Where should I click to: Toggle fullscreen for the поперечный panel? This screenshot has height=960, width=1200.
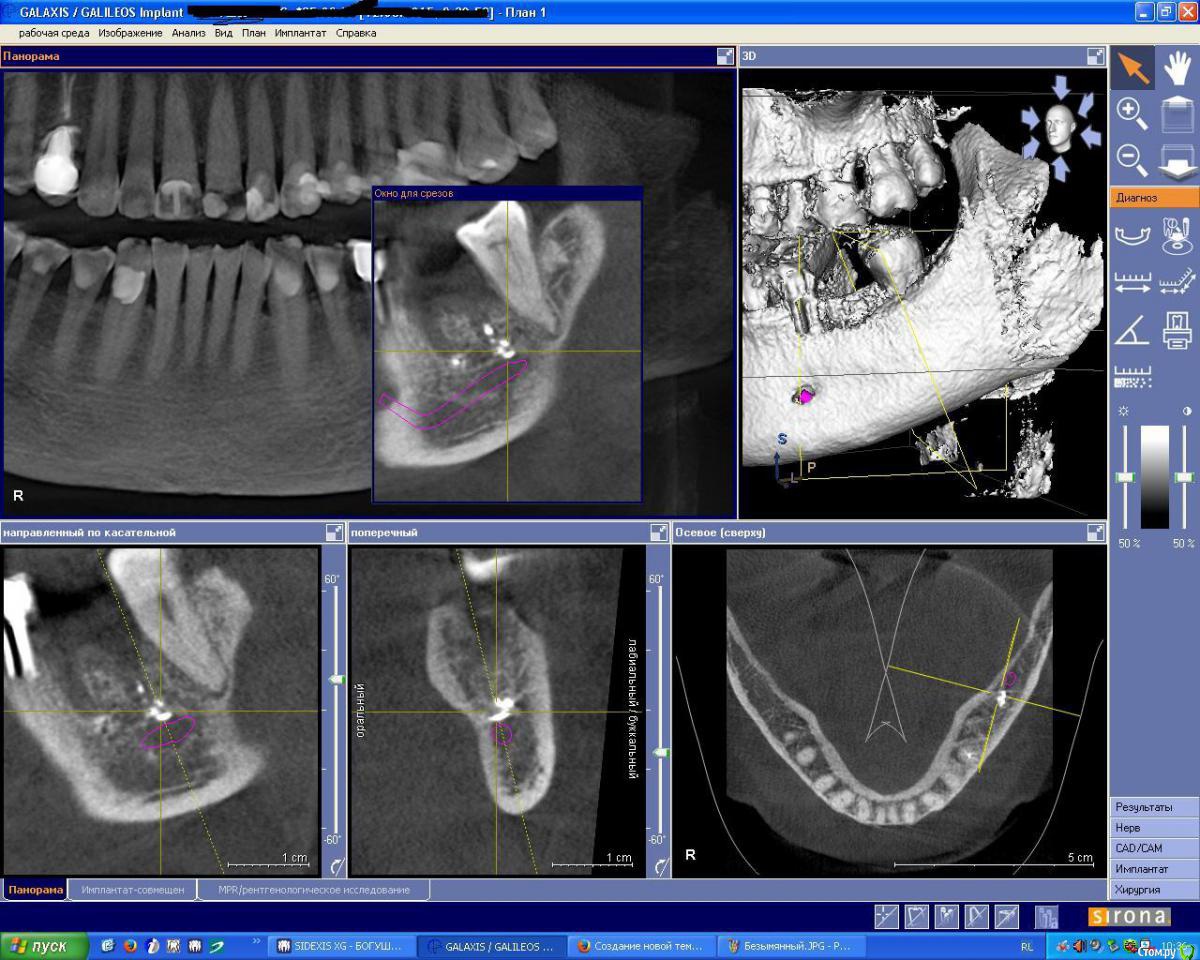pos(658,533)
